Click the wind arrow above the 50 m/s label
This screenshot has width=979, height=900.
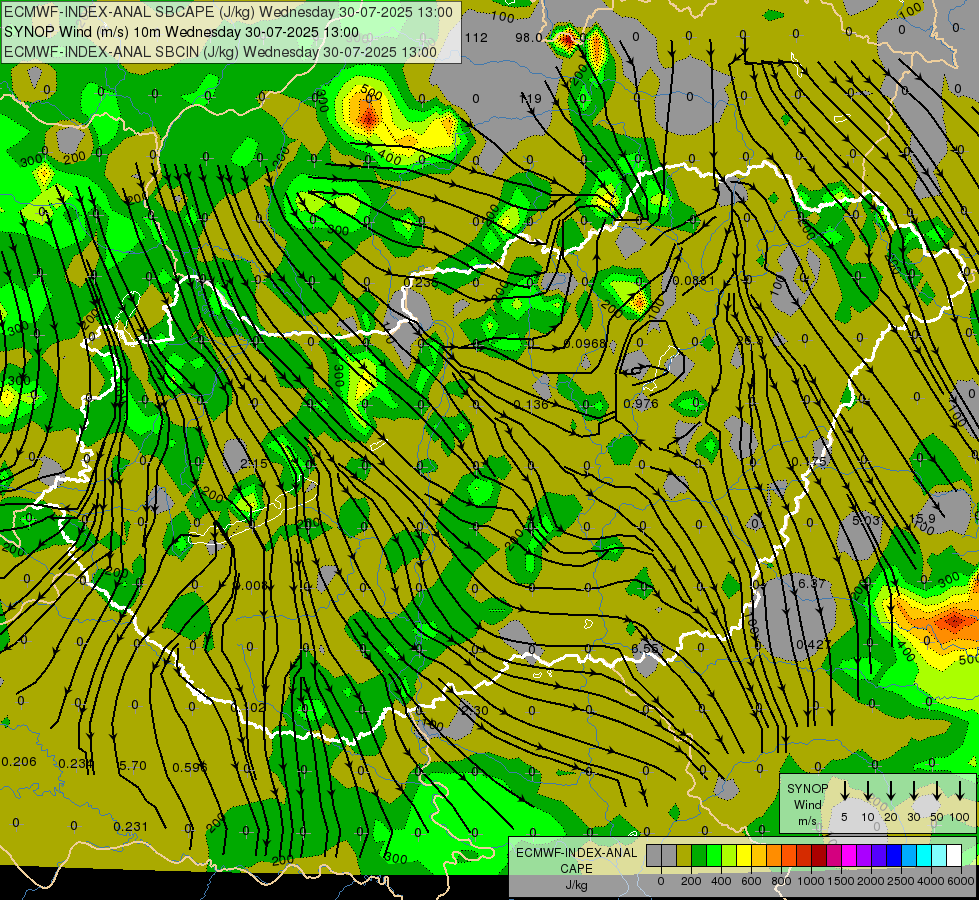(937, 791)
